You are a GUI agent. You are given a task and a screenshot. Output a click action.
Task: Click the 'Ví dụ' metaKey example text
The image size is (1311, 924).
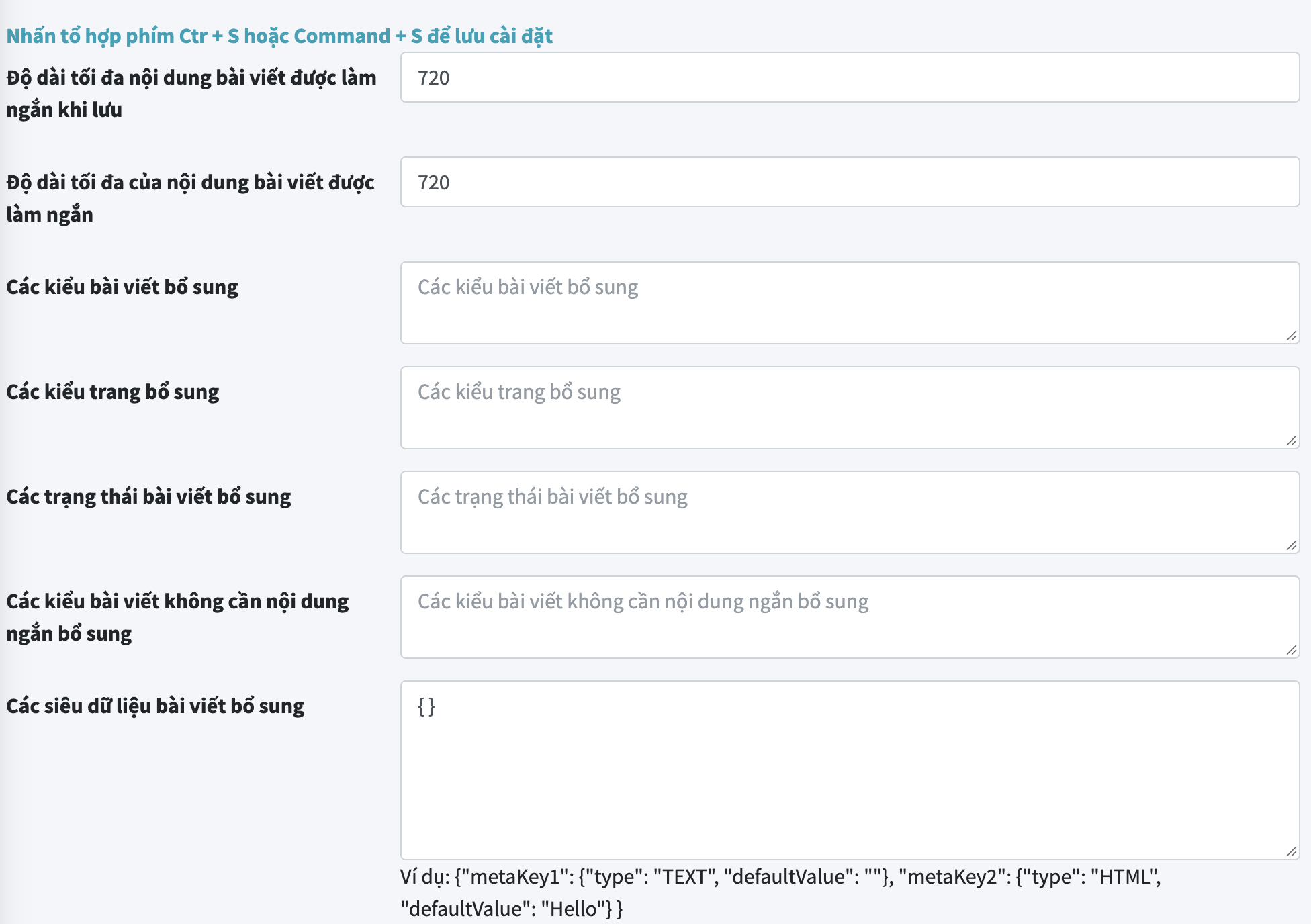(780, 892)
